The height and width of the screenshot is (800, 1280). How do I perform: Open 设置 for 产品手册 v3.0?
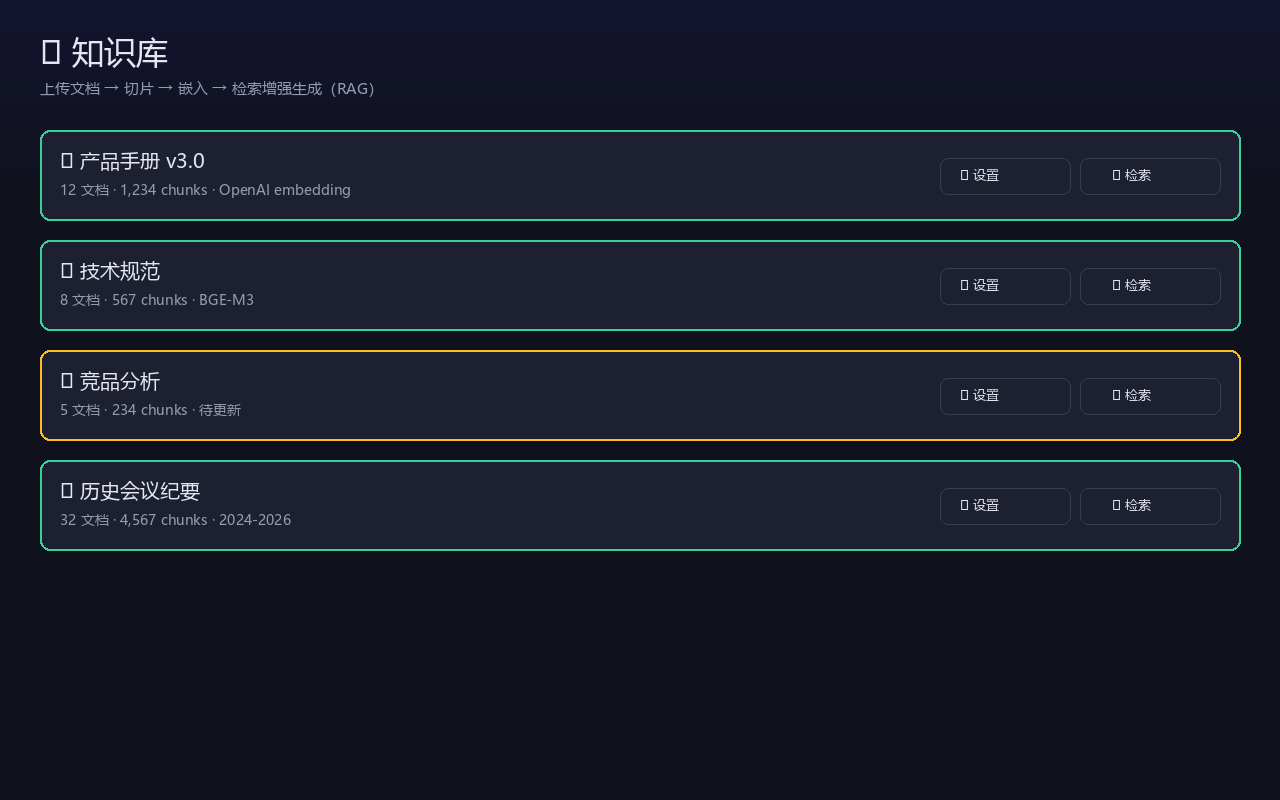pos(1005,176)
